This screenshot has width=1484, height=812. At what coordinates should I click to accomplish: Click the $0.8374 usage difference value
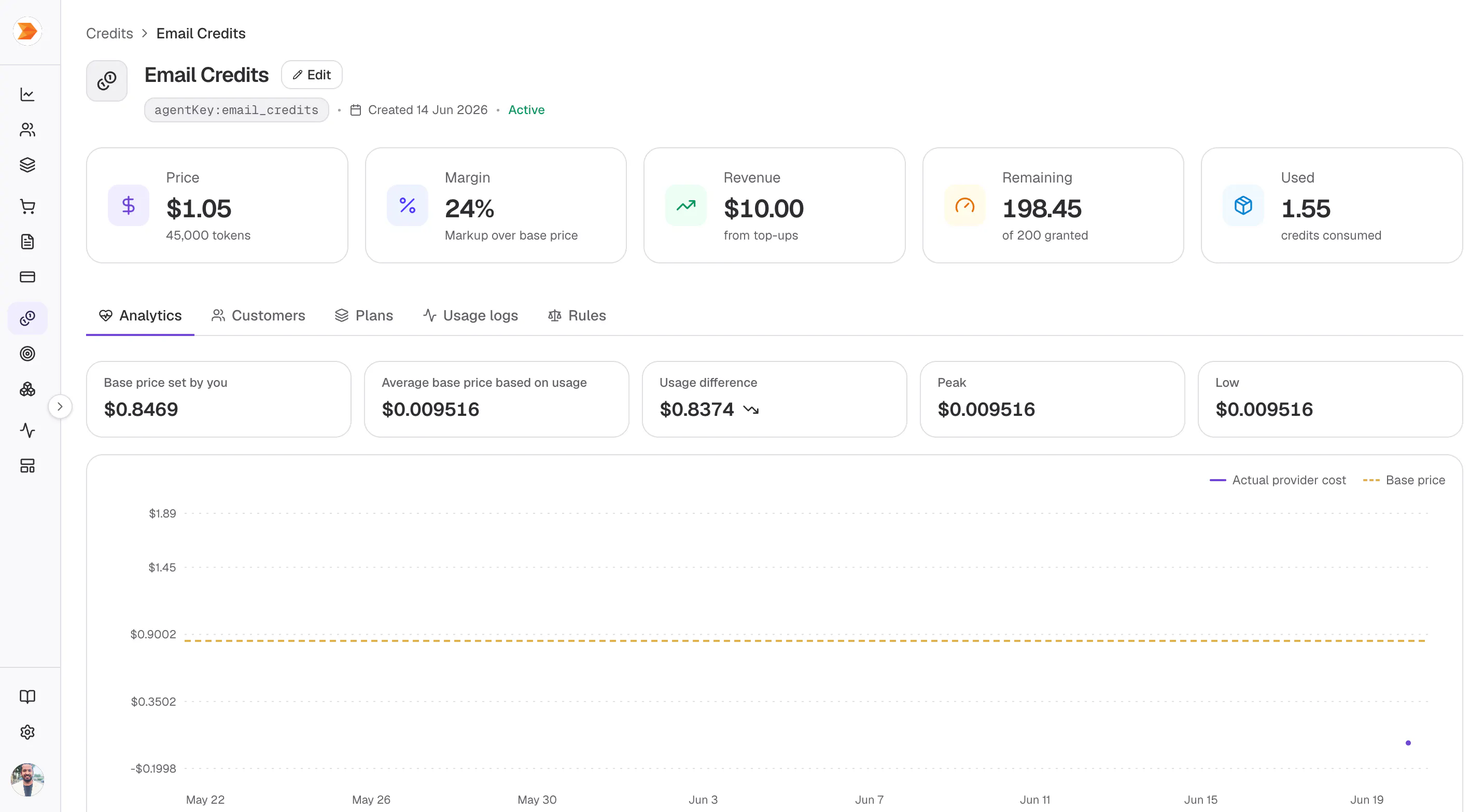coord(697,410)
